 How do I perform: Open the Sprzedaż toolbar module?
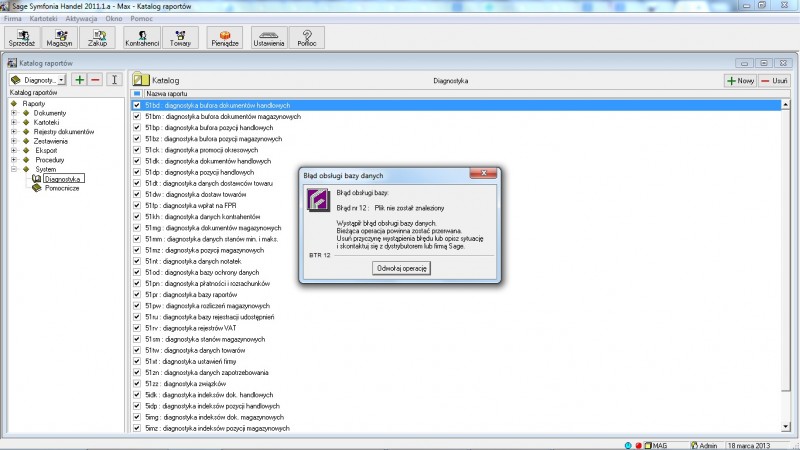point(22,38)
